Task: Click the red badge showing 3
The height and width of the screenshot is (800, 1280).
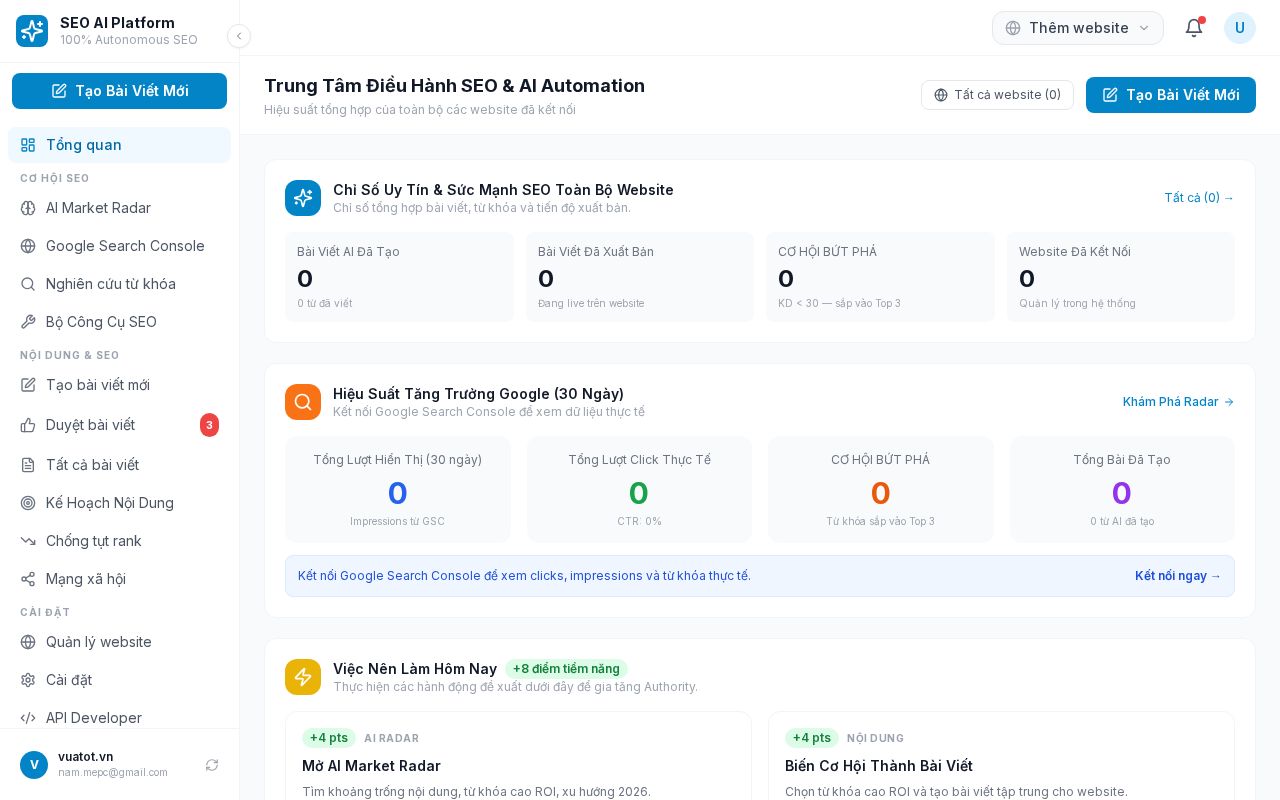Action: pyautogui.click(x=209, y=425)
